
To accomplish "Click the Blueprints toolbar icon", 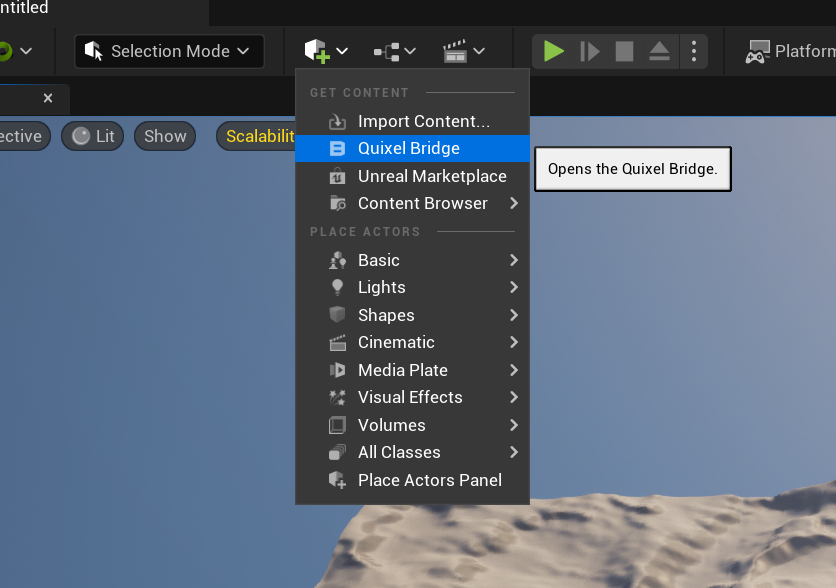I will pos(387,52).
